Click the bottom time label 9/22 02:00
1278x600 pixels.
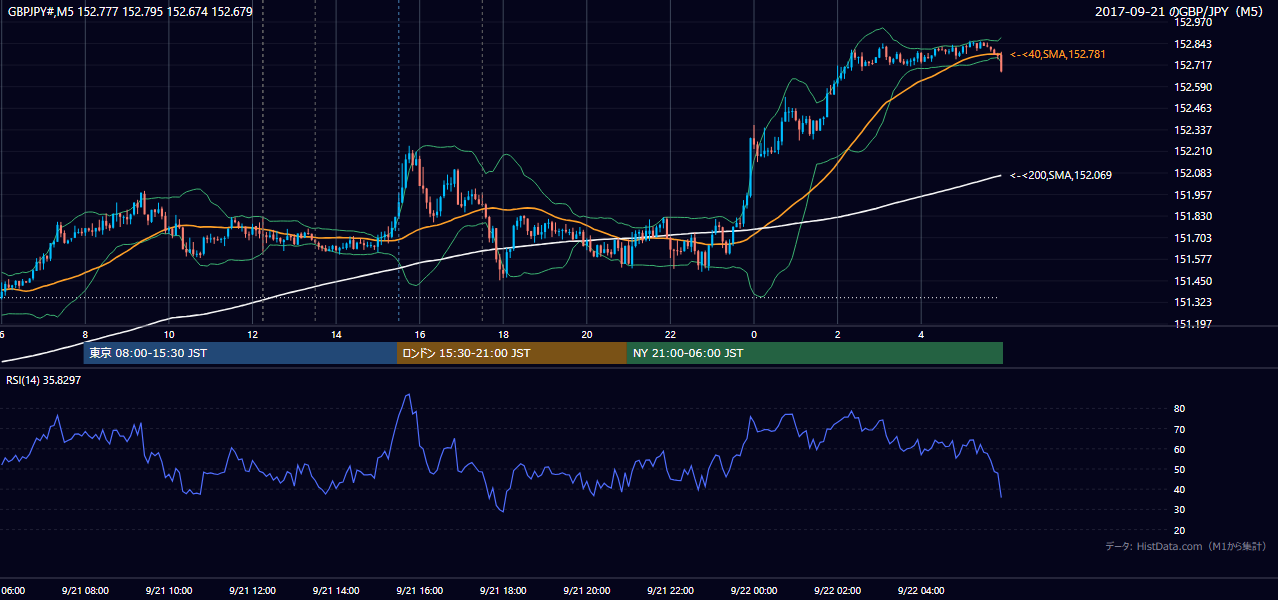(x=838, y=591)
